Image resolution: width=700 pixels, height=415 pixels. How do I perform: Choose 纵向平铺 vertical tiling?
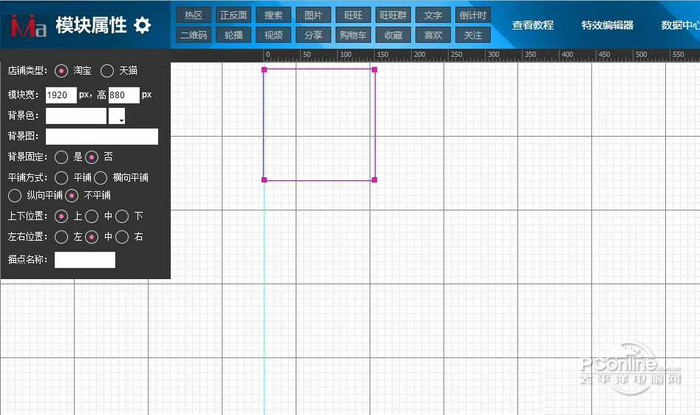[x=15, y=195]
